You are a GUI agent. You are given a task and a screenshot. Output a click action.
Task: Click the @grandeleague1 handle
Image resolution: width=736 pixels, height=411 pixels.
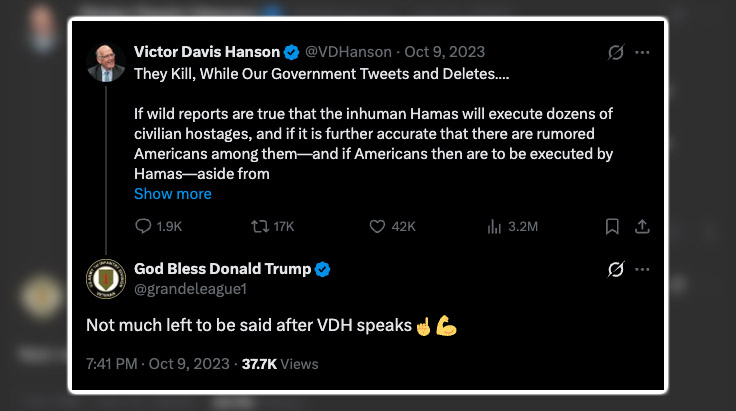190,288
